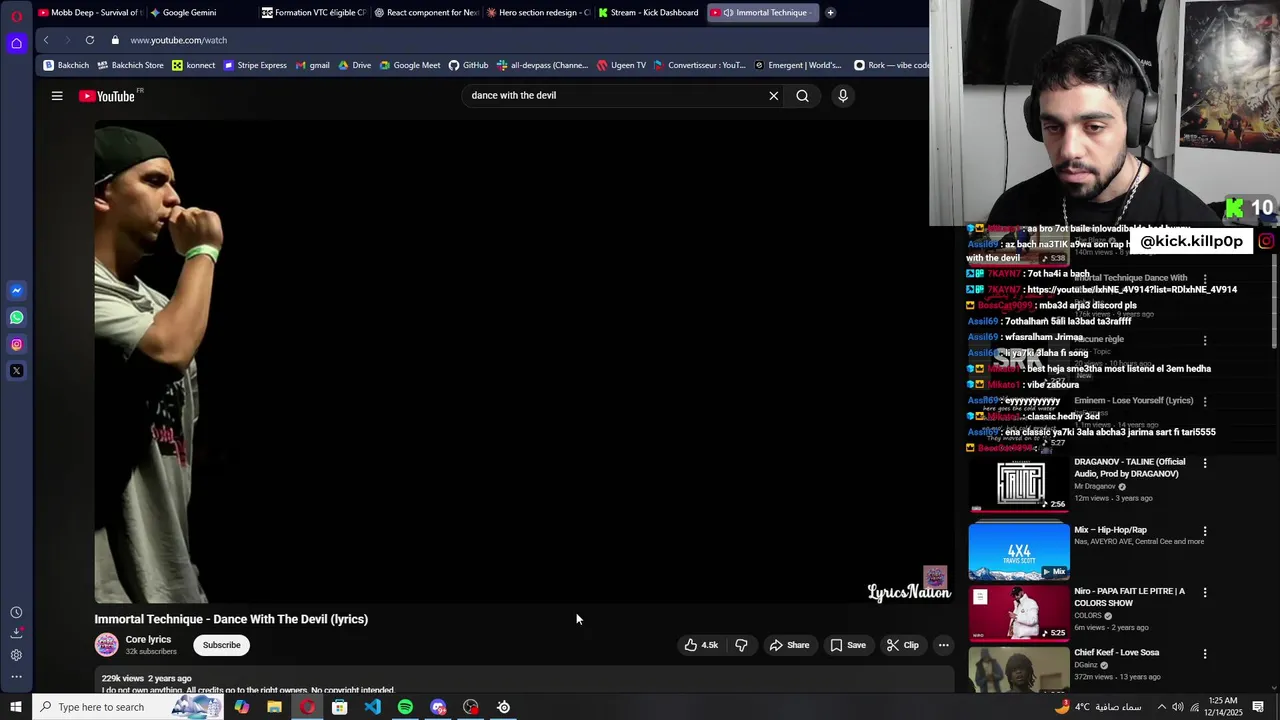Open the Opera menu logo
Image resolution: width=1280 pixels, height=720 pixels.
[x=16, y=15]
